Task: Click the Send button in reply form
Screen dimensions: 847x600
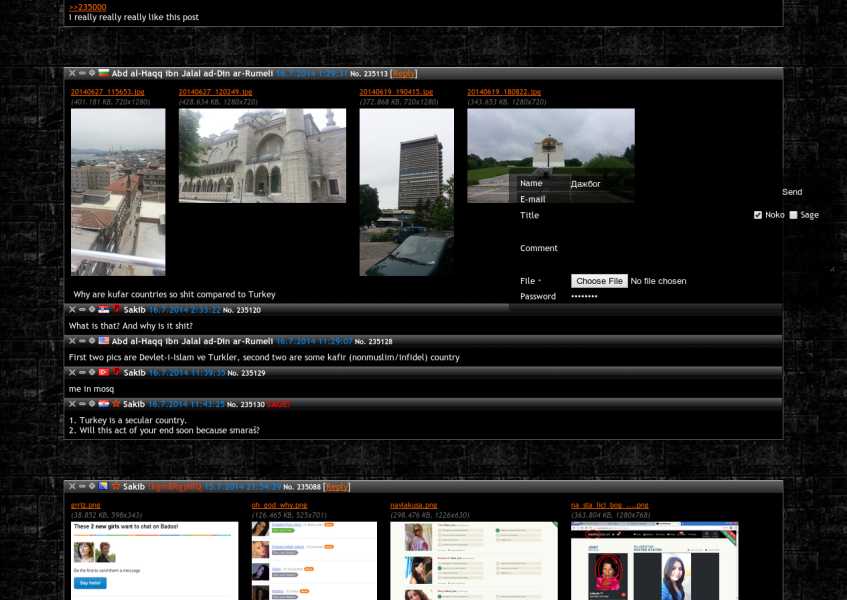Action: pyautogui.click(x=792, y=192)
